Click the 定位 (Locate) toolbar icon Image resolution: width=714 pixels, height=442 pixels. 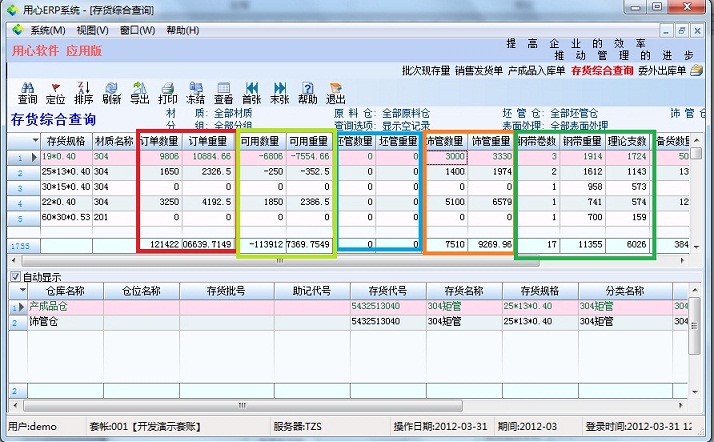click(55, 93)
